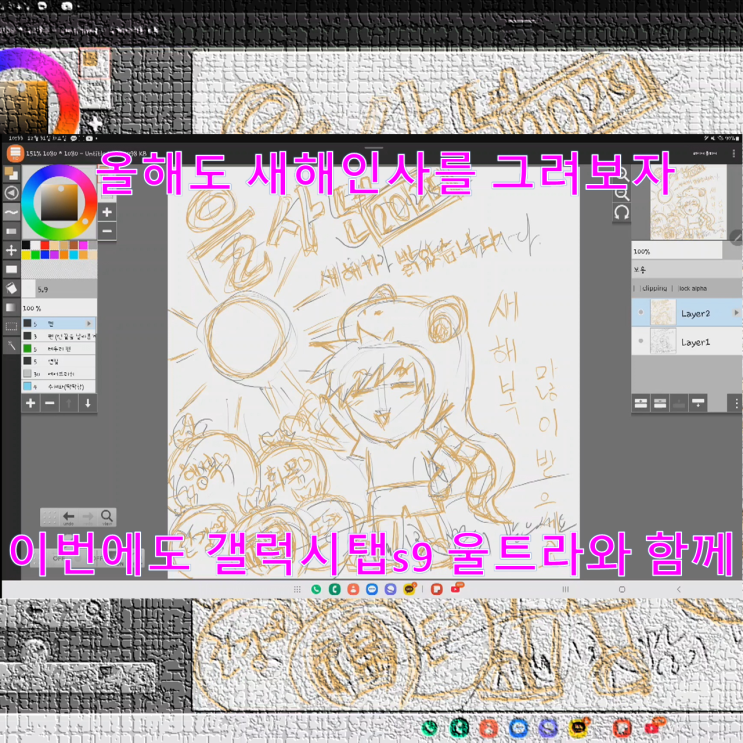Screen dimensions: 743x743
Task: Select the magic wand tool
Action: pos(11,346)
